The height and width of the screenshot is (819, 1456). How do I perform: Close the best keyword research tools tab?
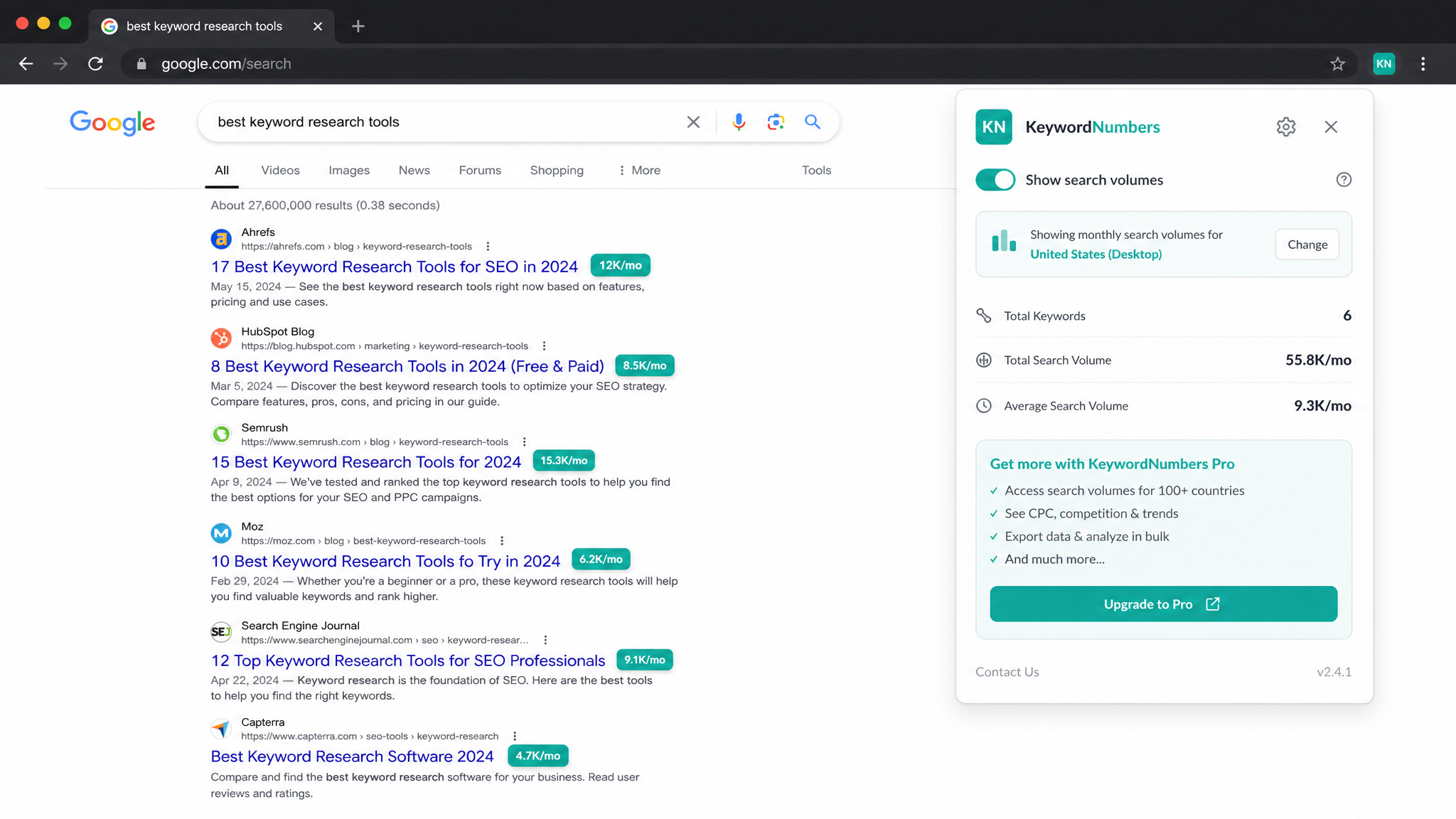pos(318,26)
